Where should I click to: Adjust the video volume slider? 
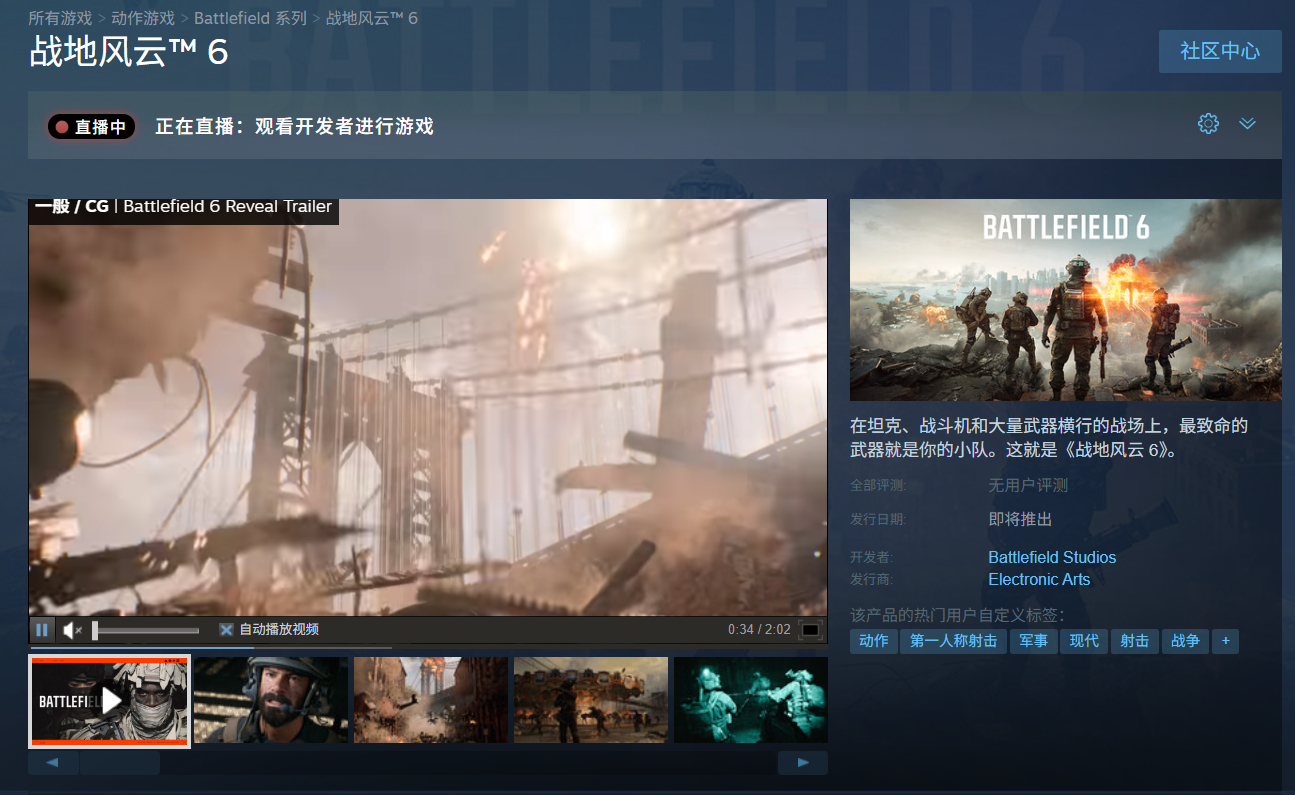coord(145,630)
